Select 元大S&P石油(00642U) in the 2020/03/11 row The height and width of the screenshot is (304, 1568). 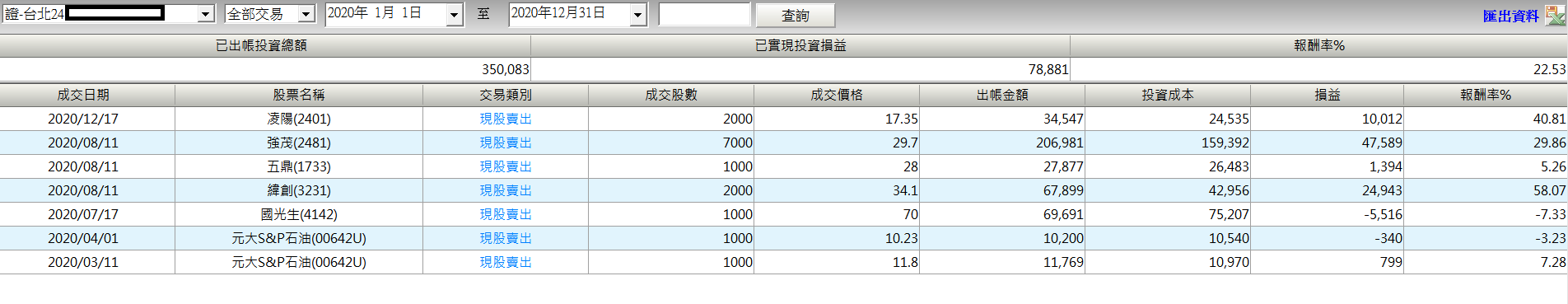(x=298, y=262)
